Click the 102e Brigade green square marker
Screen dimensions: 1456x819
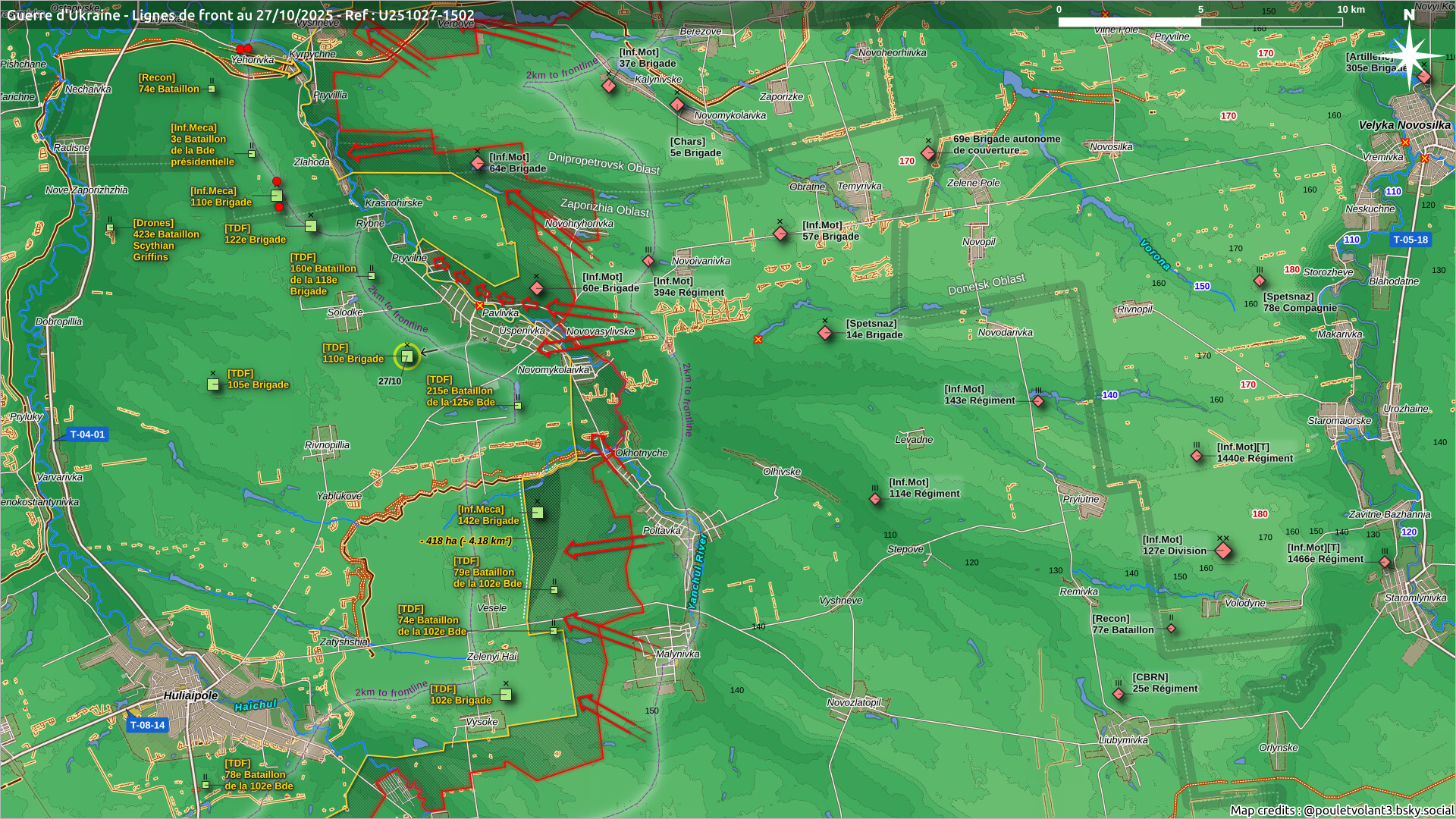click(506, 695)
